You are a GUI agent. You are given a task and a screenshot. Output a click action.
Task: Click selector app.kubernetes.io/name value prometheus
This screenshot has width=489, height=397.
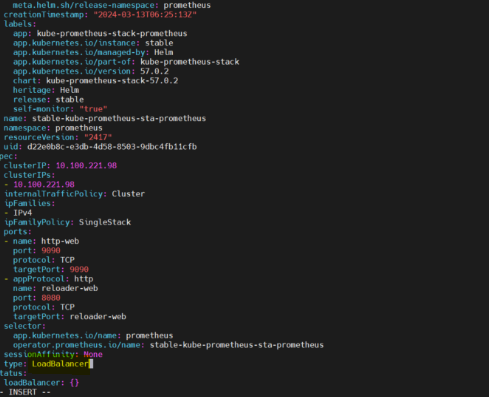pos(149,336)
